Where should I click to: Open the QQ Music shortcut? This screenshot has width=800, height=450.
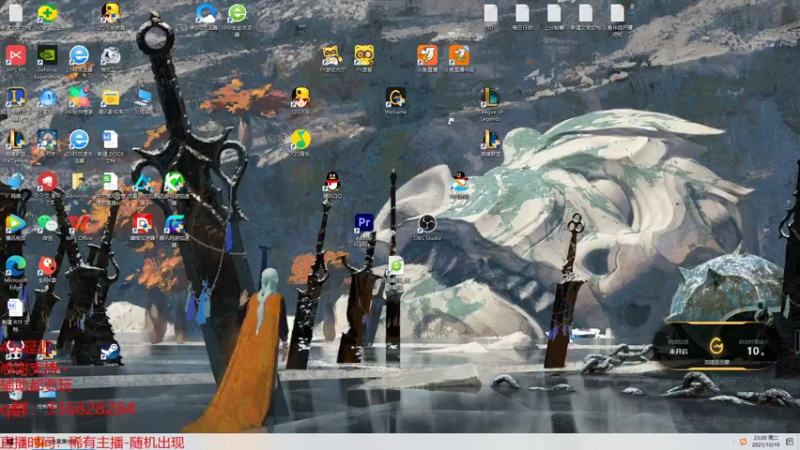tap(301, 139)
